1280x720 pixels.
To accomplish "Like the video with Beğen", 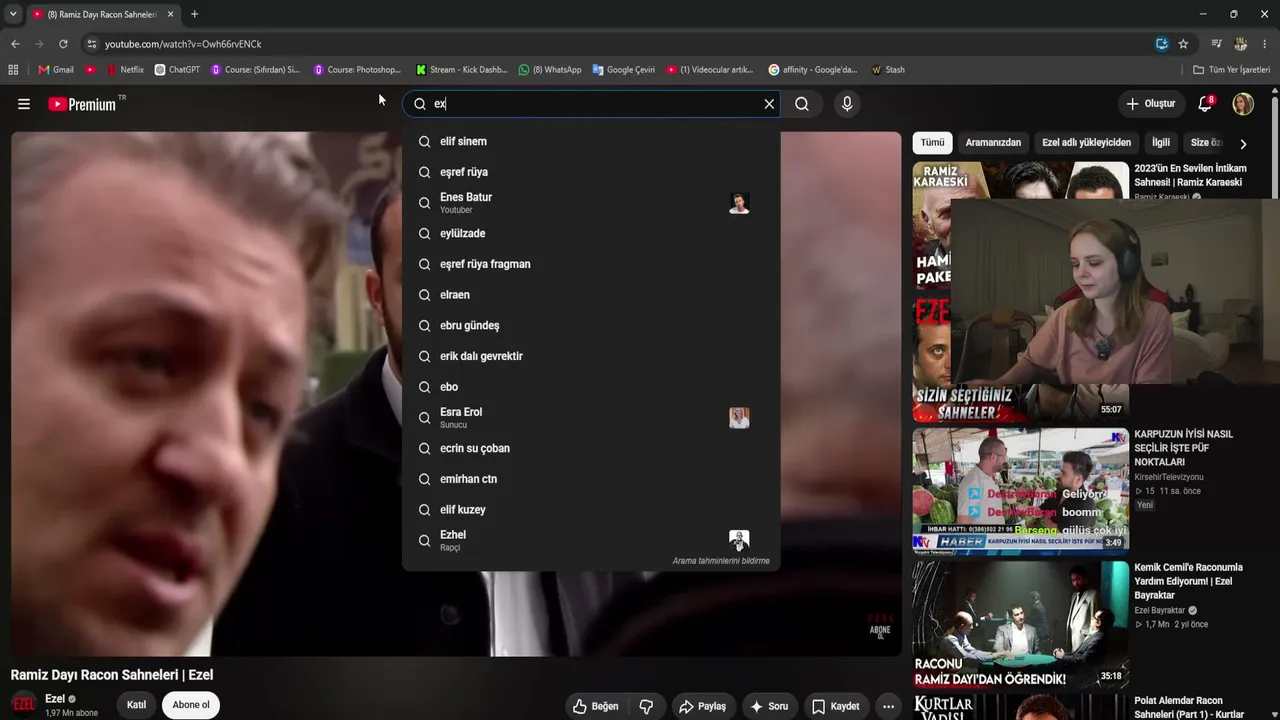I will pos(596,706).
